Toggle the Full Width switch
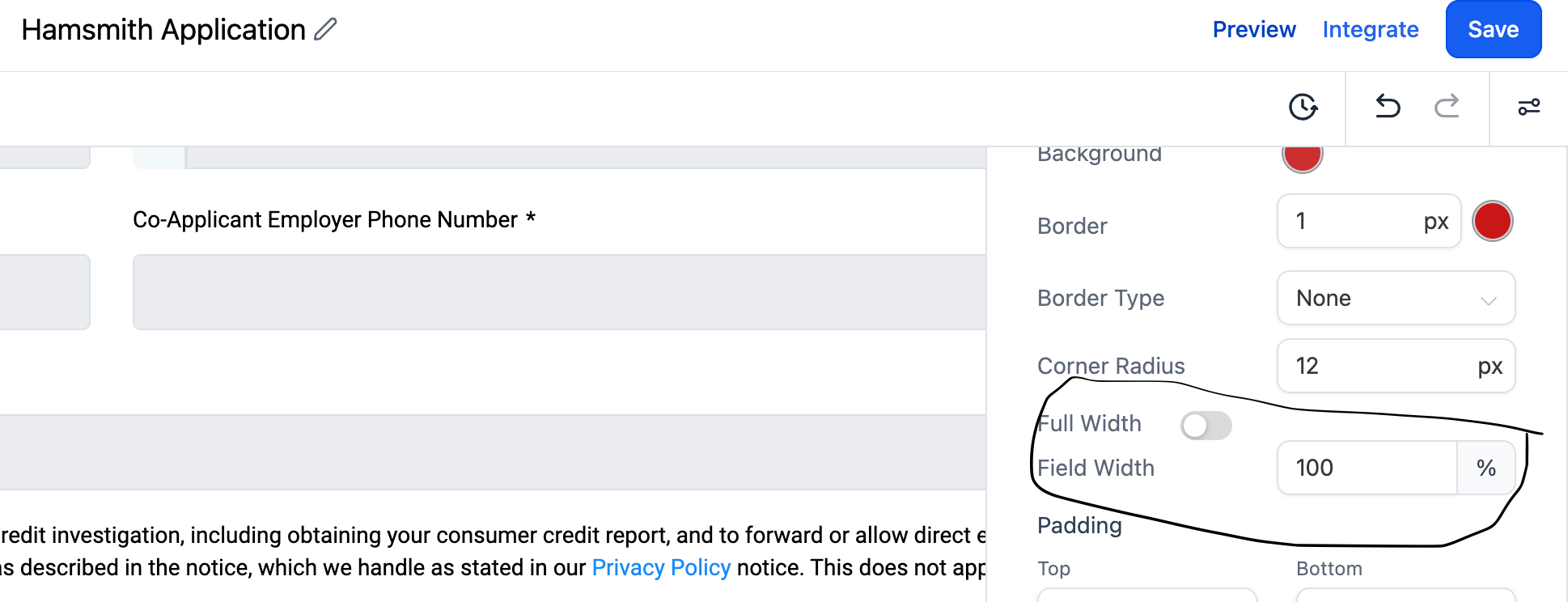 [x=1206, y=426]
